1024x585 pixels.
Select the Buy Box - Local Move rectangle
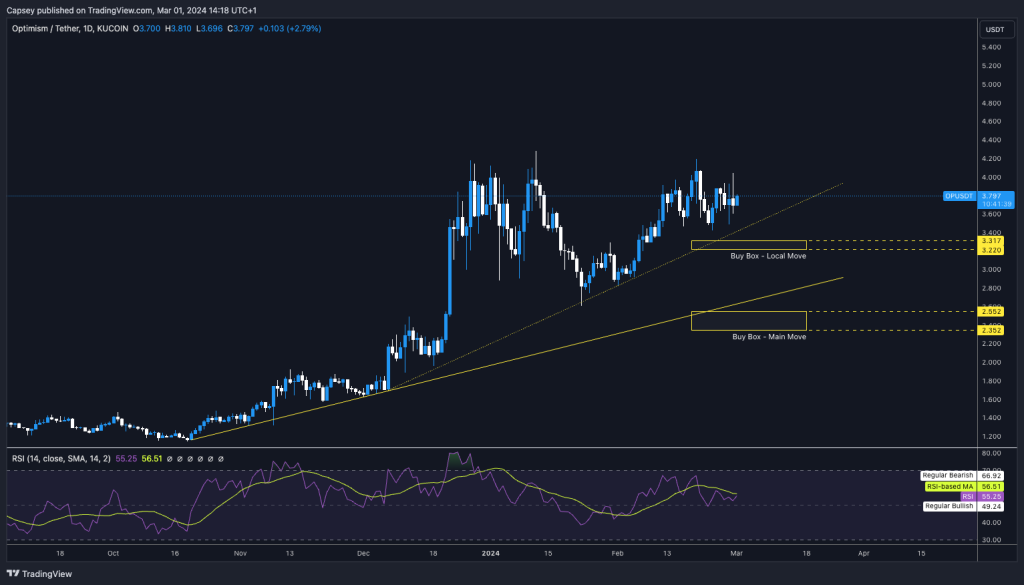pyautogui.click(x=748, y=245)
